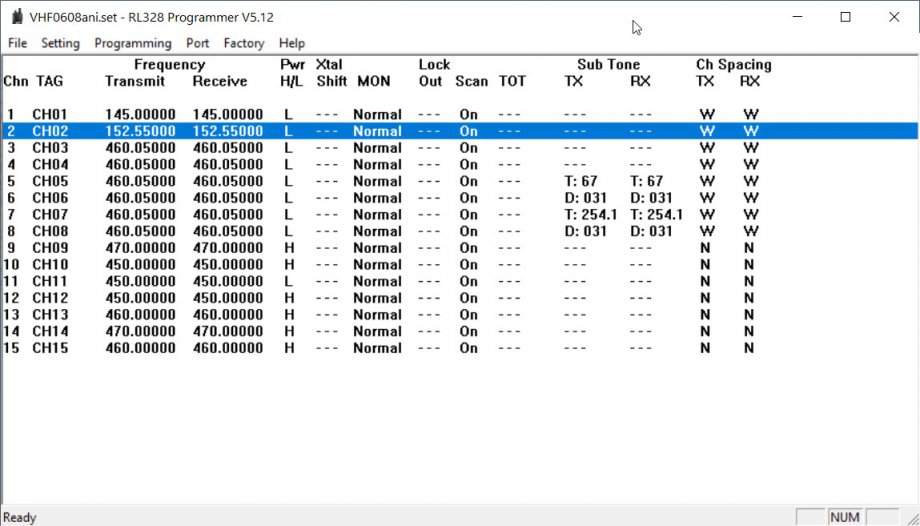Click TX channel spacing N for CH15
The image size is (920, 526).
pos(705,348)
